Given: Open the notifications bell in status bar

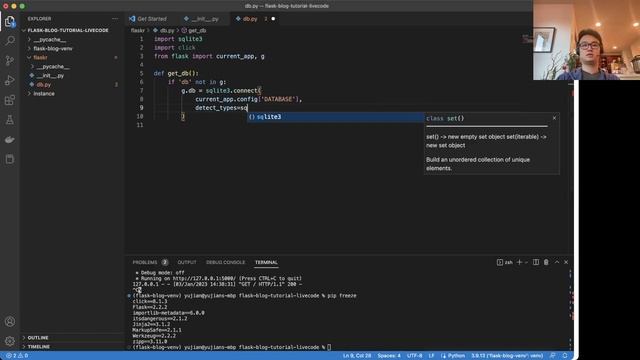Looking at the screenshot, I should pyautogui.click(x=565, y=356).
